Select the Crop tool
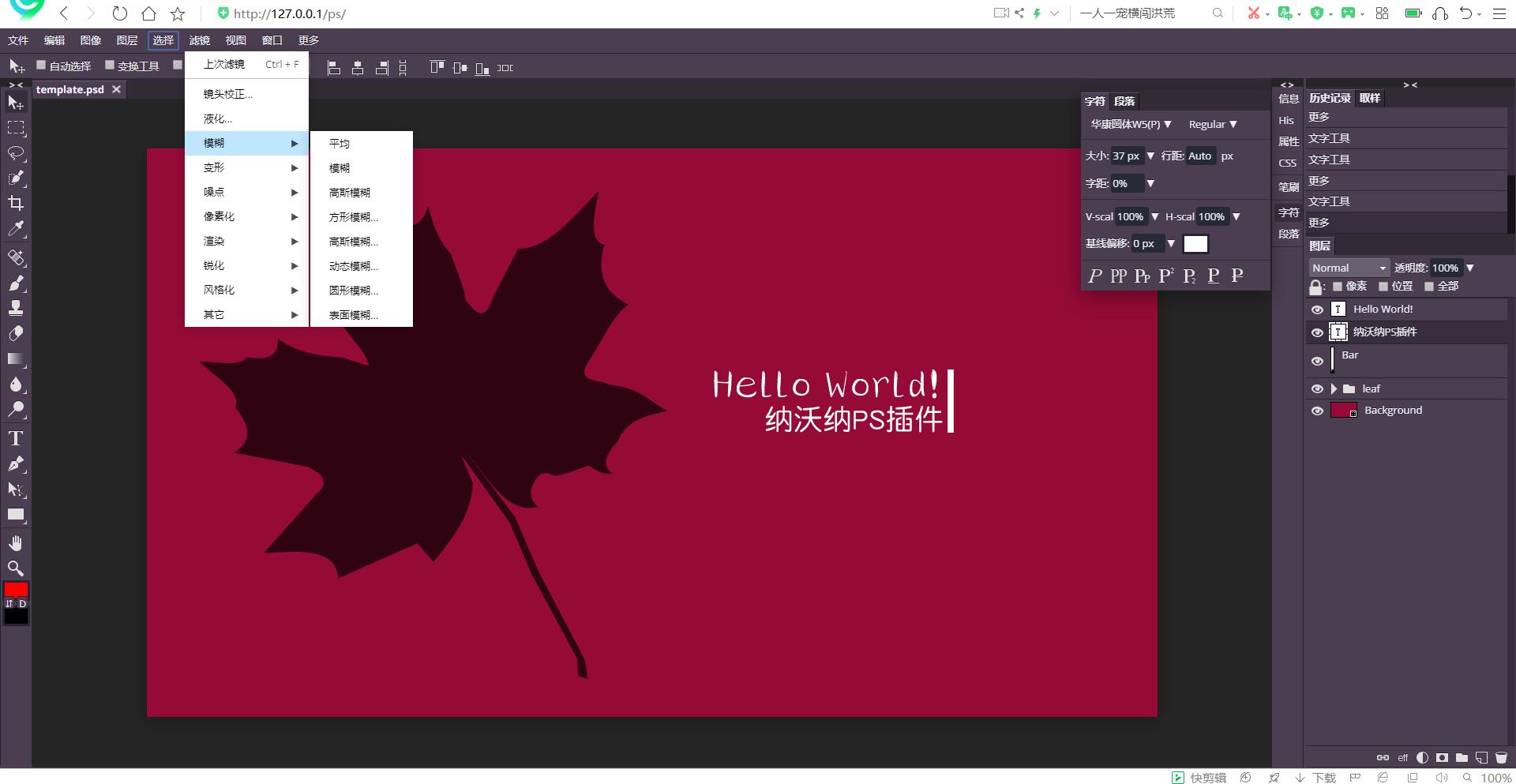Screen dimensions: 1516x784 [16, 204]
